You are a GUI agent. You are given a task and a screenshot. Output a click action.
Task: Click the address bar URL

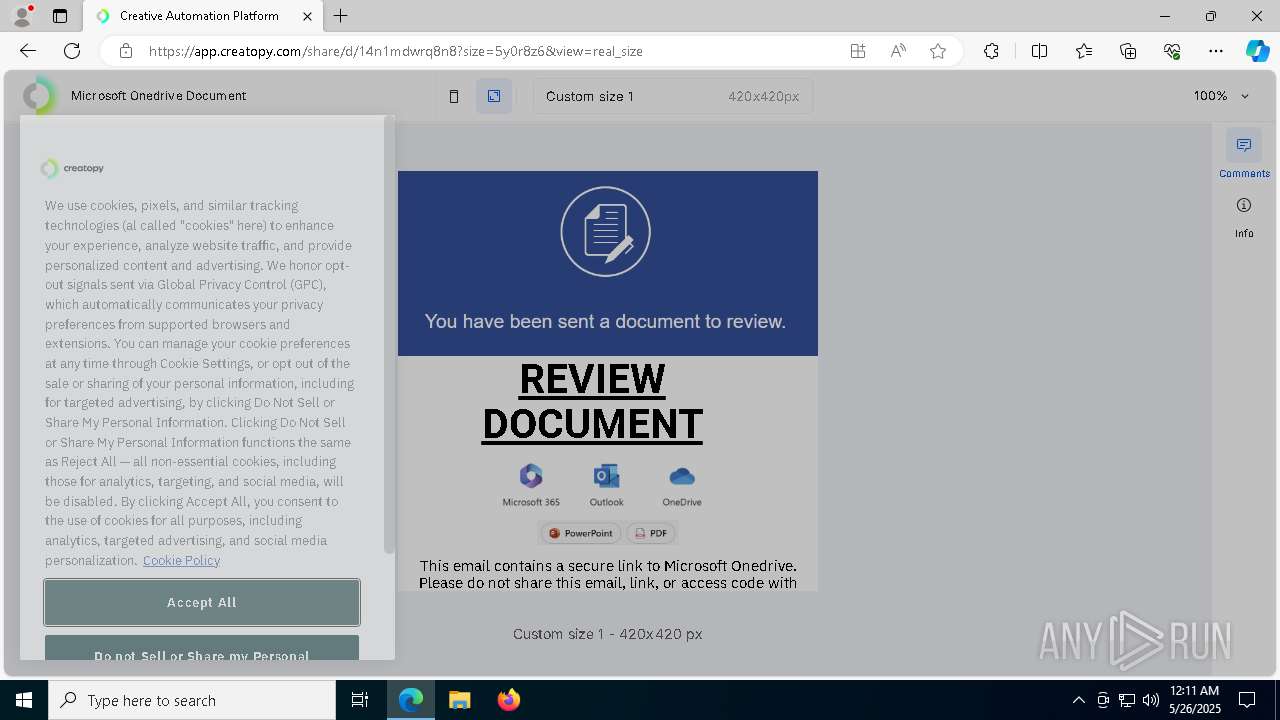click(x=396, y=51)
